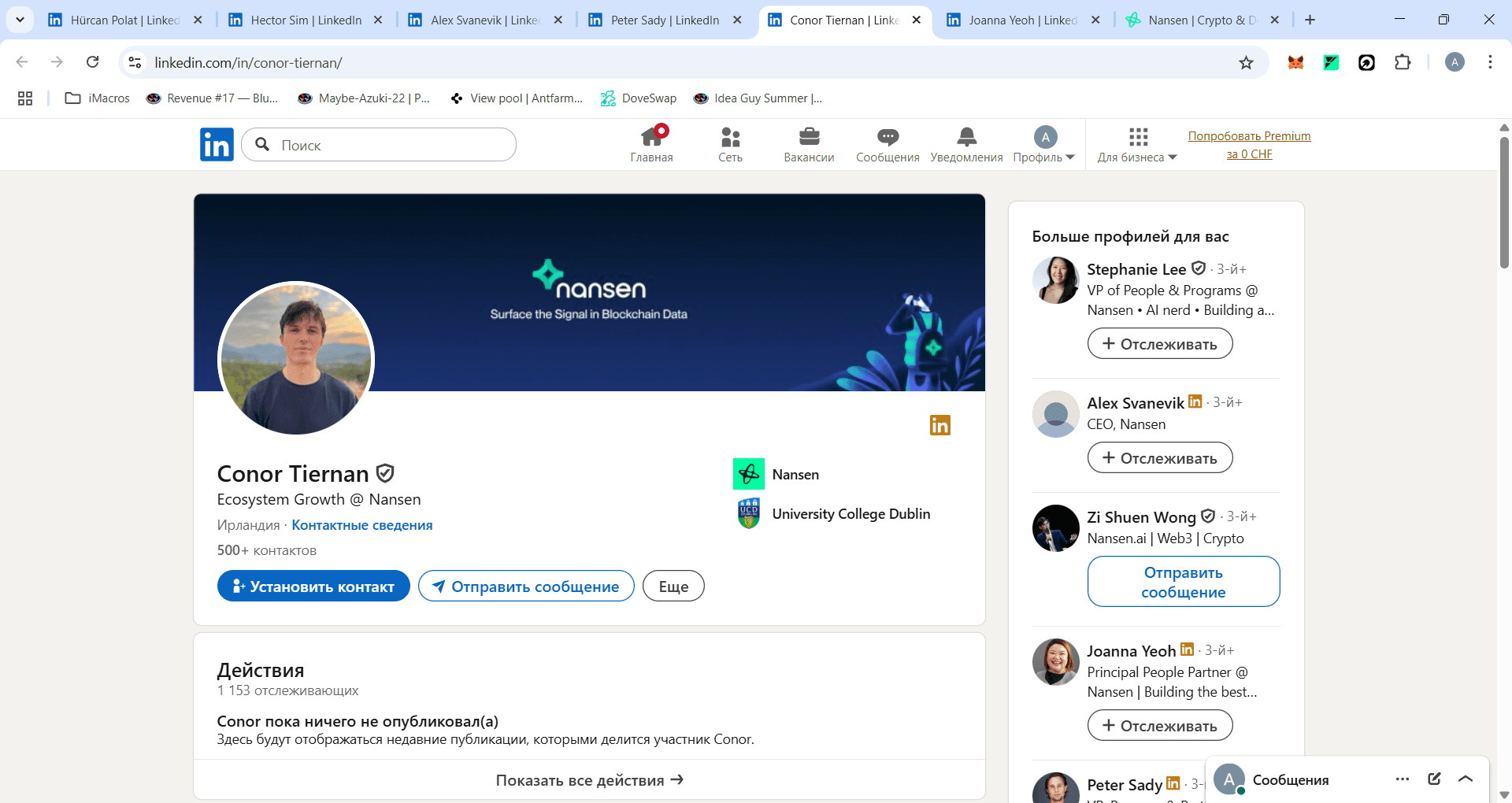Open the Chrome profile avatar A
The image size is (1512, 803).
click(x=1455, y=62)
